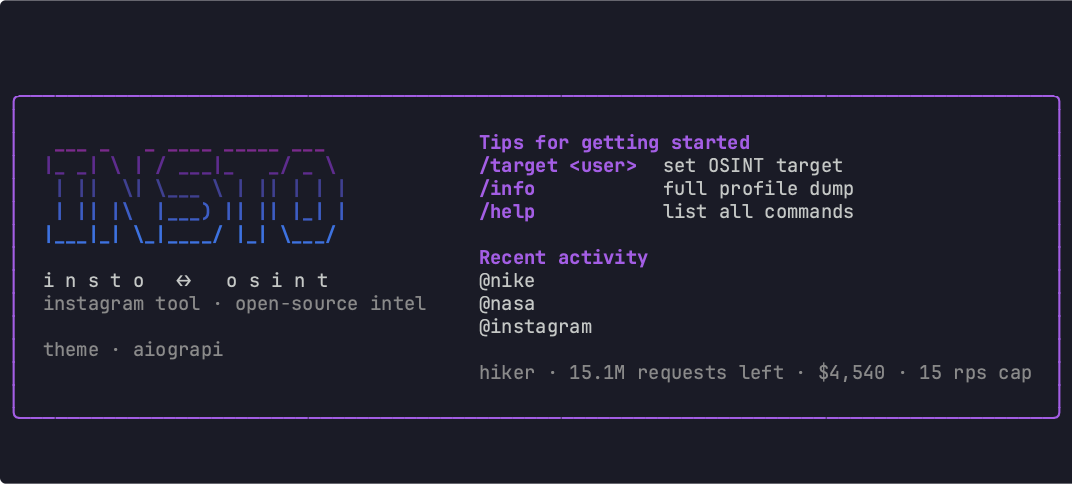Open the @nasa recent activity entry
This screenshot has height=484, width=1072.
tap(507, 304)
